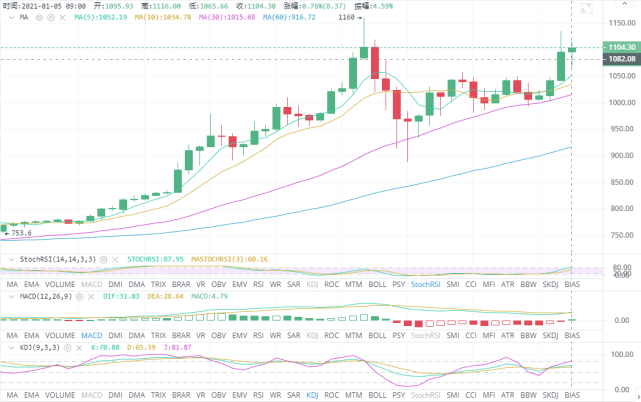641x402 pixels.
Task: Select DMI in the tab strip under StochRSI panel
Action: pos(116,284)
